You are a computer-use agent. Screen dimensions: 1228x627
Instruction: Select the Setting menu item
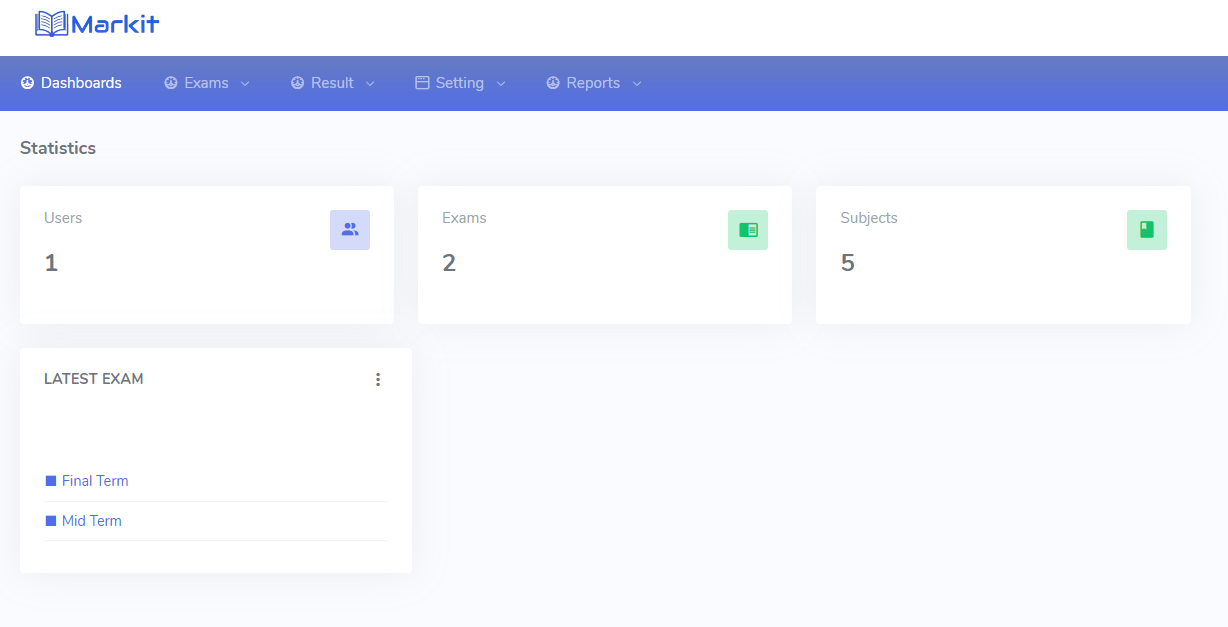pyautogui.click(x=458, y=83)
